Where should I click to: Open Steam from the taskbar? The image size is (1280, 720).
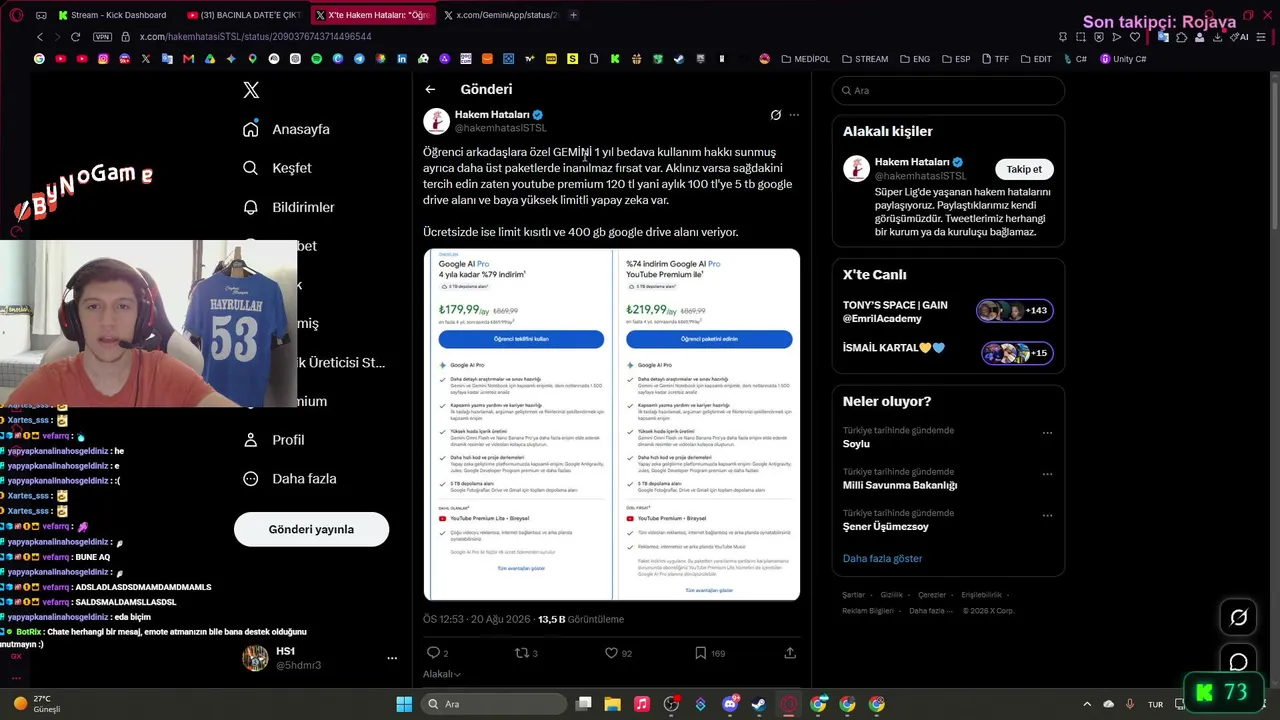click(759, 704)
